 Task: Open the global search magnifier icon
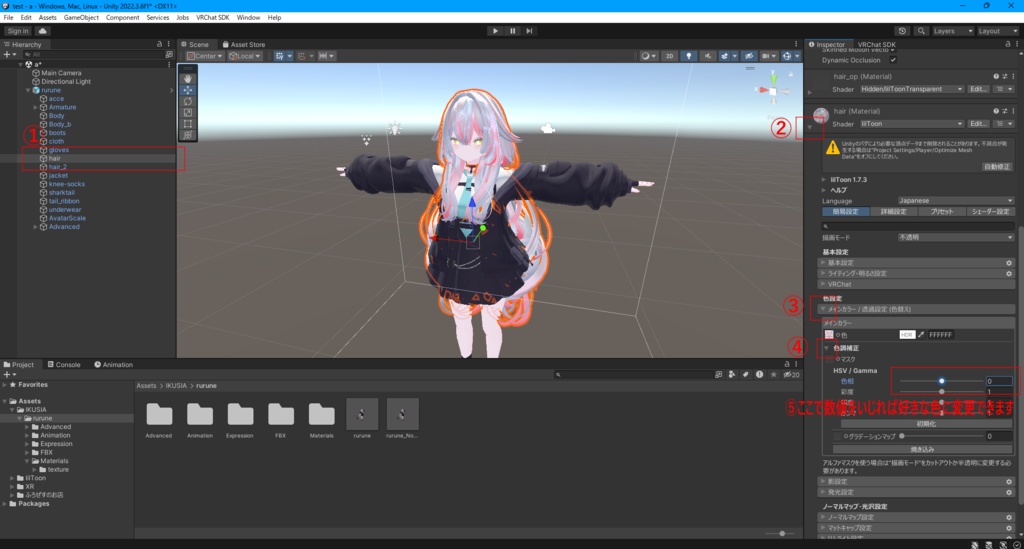tap(921, 31)
